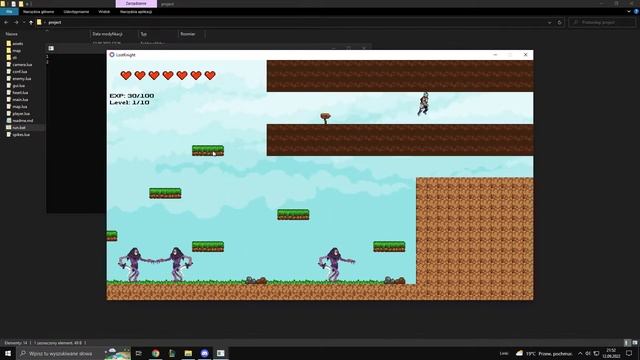This screenshot has width=640, height=360.
Task: Expand the Explorer ribbon chevron
Action: 629,12
